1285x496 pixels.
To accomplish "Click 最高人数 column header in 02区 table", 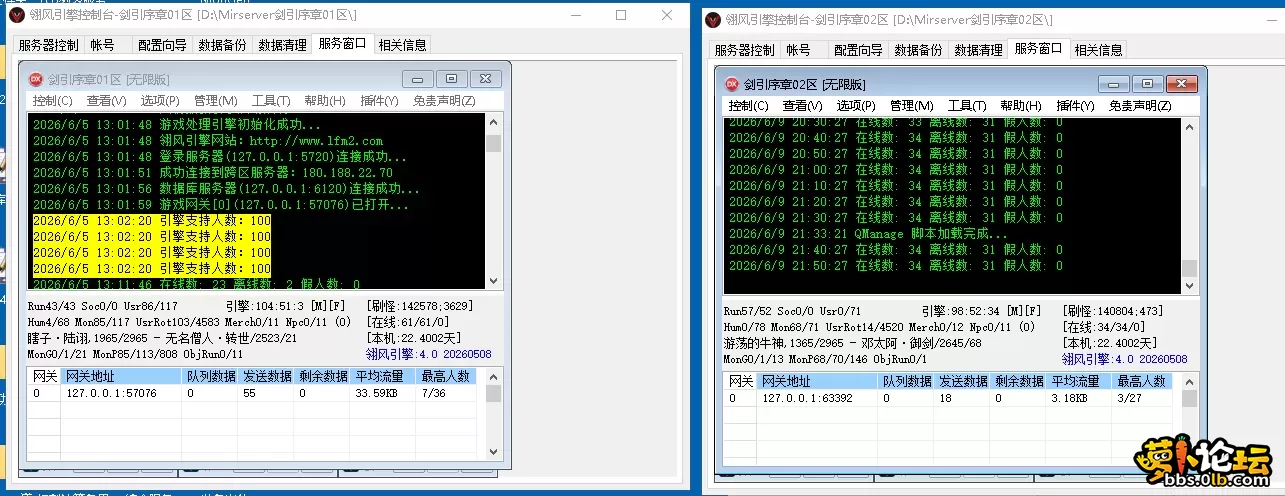I will click(1144, 382).
